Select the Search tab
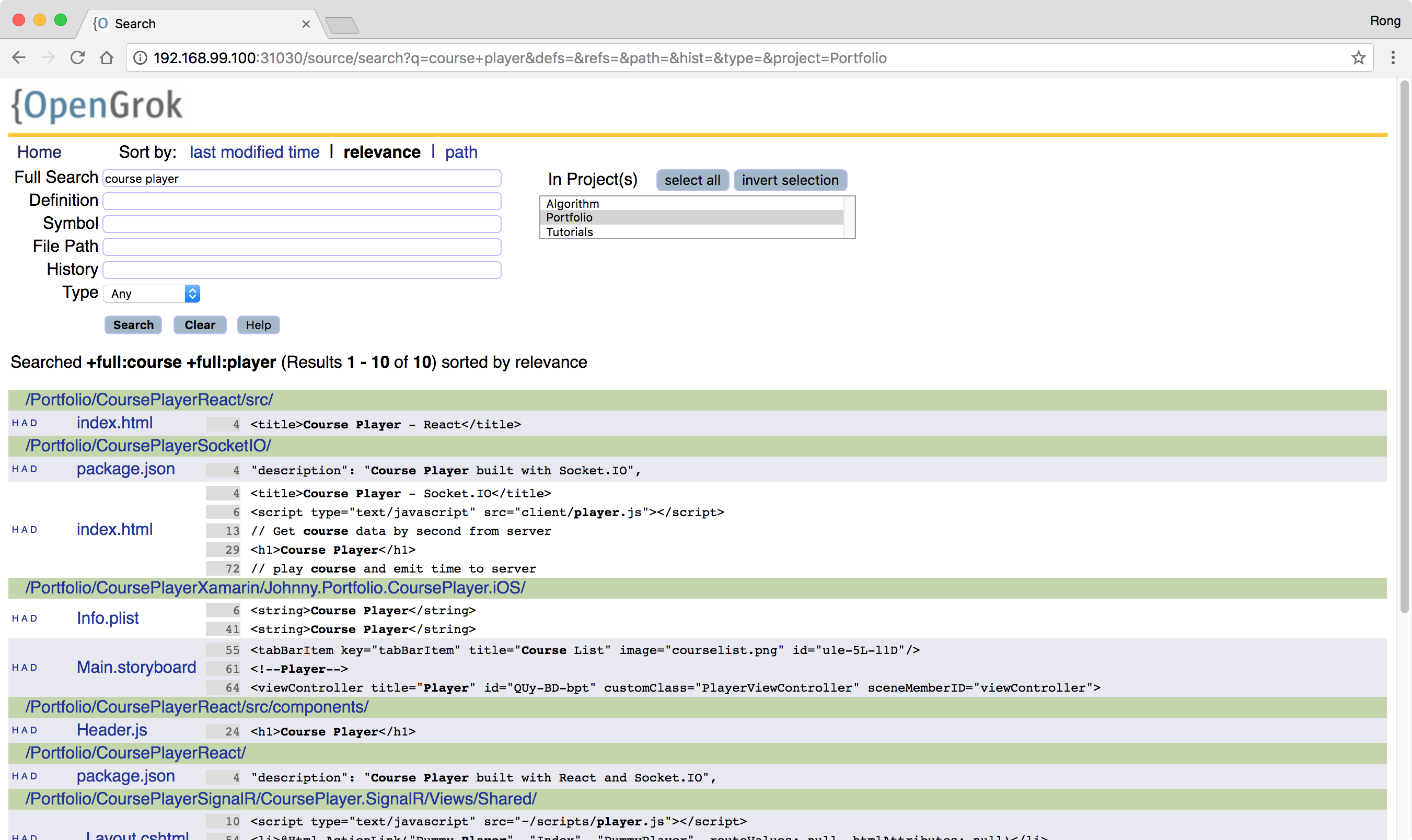The width and height of the screenshot is (1412, 840). [x=201, y=24]
